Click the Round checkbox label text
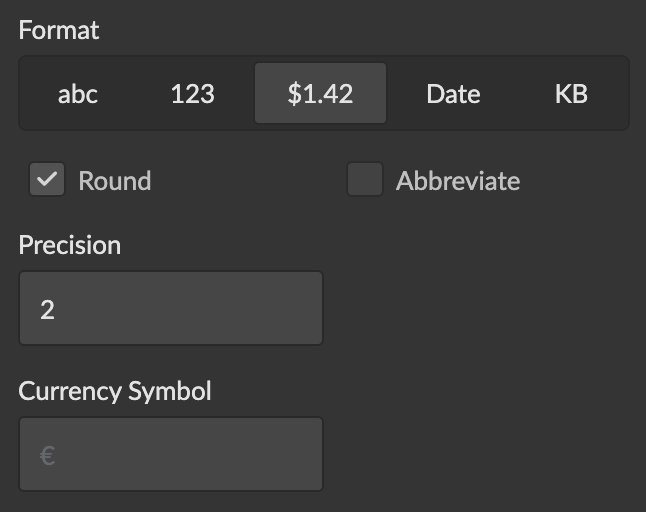Image resolution: width=646 pixels, height=512 pixels. tap(115, 181)
